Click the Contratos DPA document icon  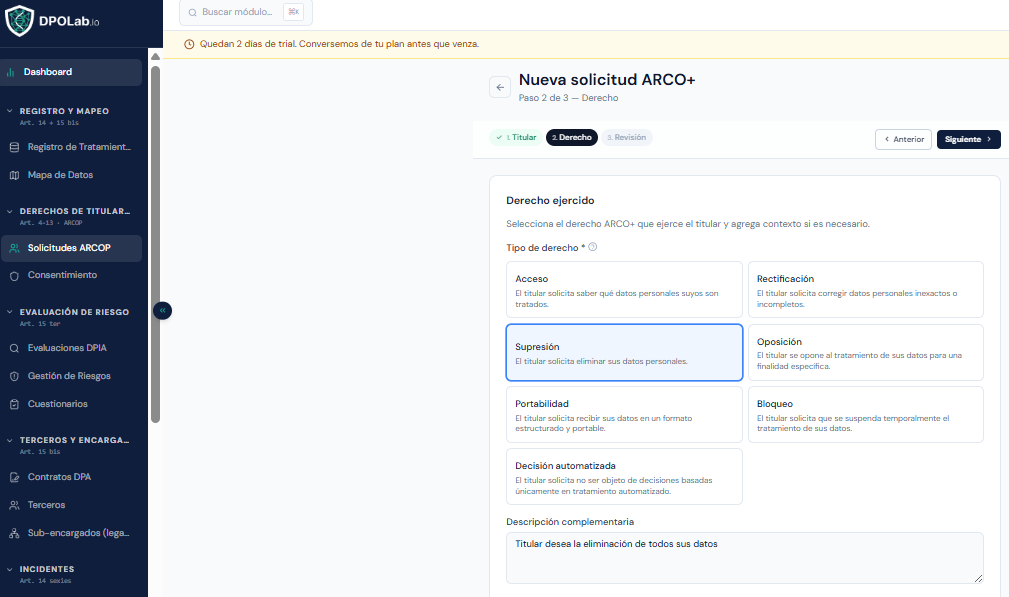tap(14, 477)
